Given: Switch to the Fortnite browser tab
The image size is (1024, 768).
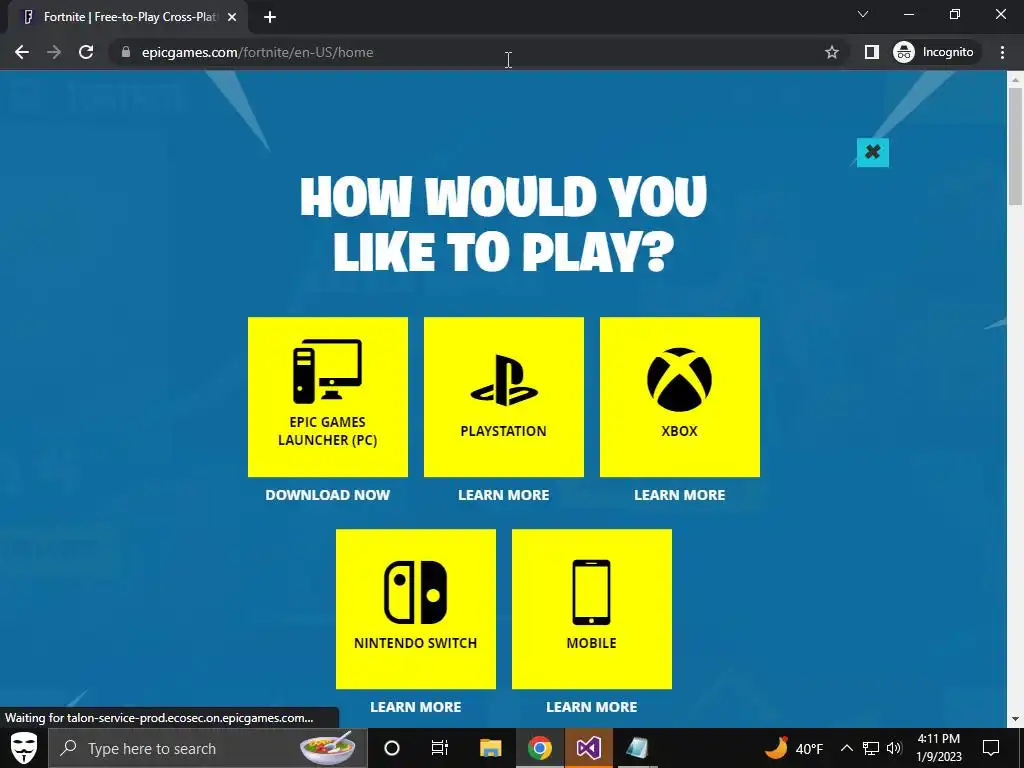Looking at the screenshot, I should (127, 17).
